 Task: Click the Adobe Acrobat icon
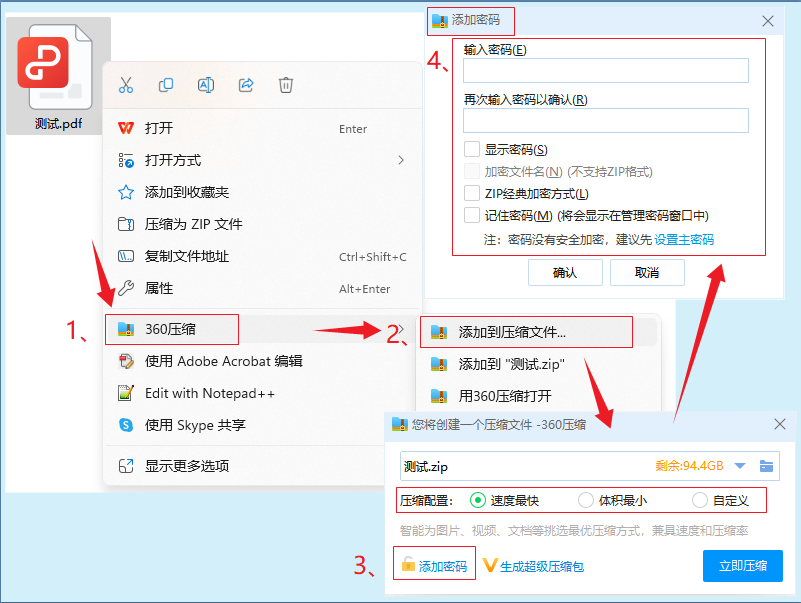click(126, 361)
